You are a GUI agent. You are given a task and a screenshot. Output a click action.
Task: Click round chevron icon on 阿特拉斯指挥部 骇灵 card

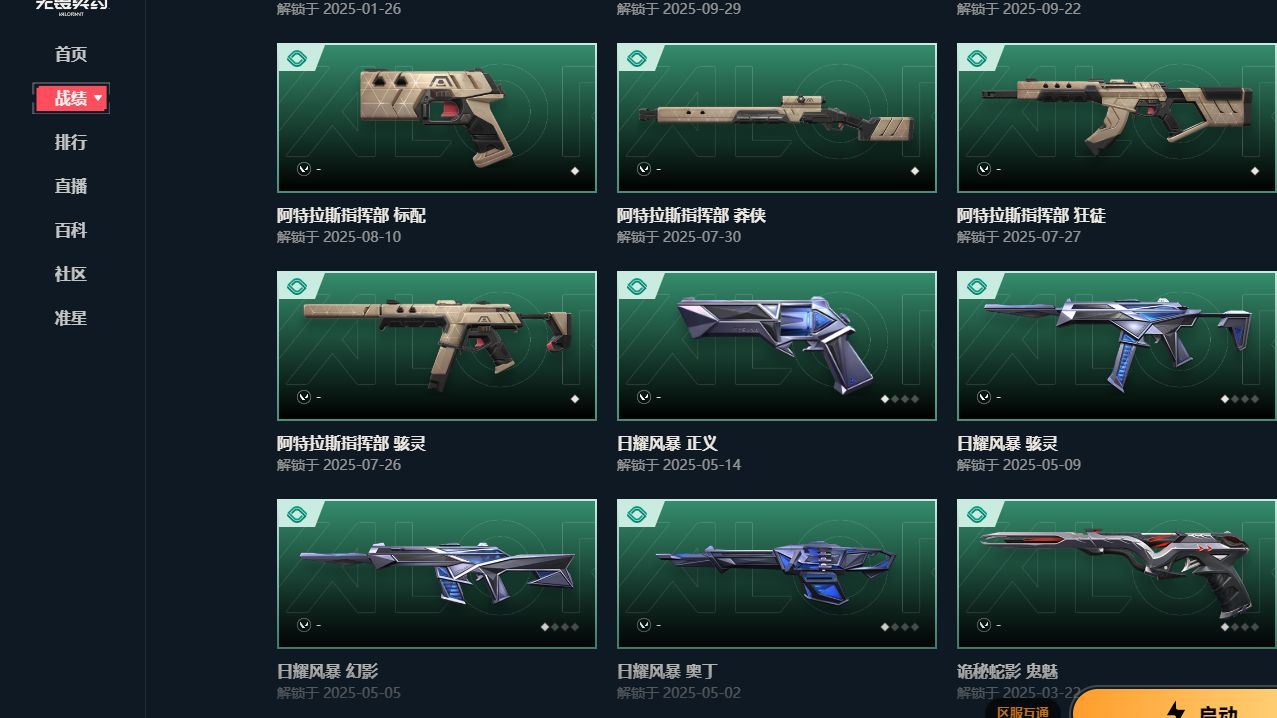point(304,397)
